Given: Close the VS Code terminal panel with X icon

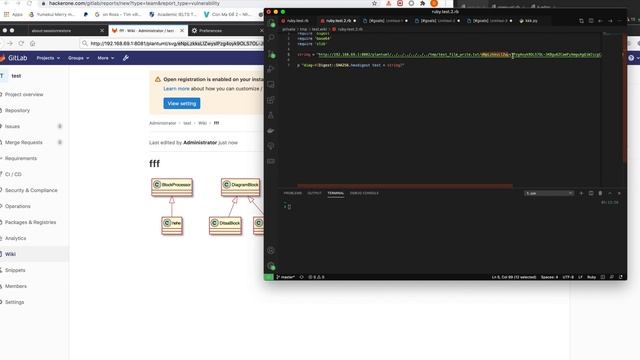Looking at the screenshot, I should coord(619,193).
